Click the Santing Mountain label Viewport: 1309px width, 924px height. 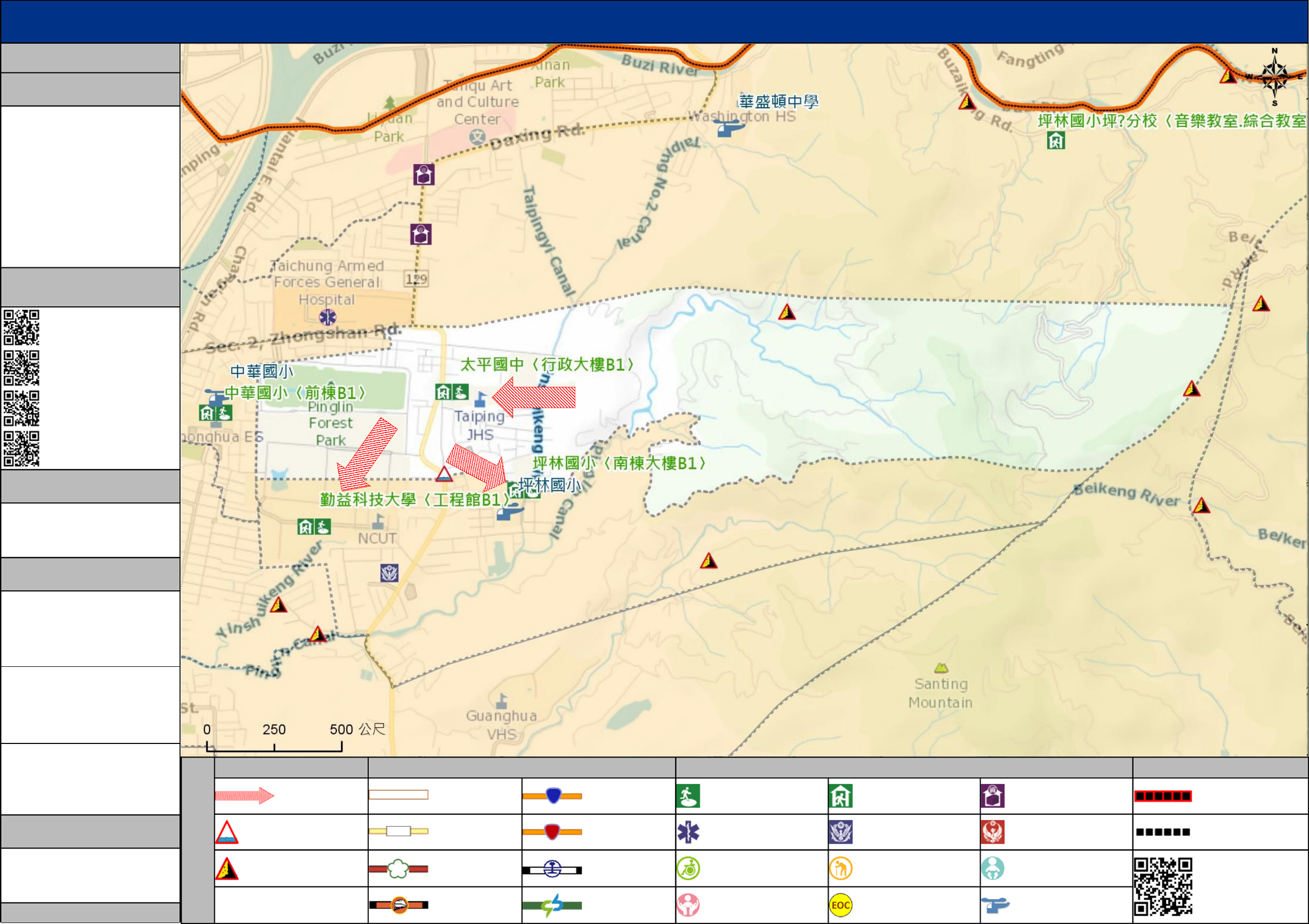point(941,693)
